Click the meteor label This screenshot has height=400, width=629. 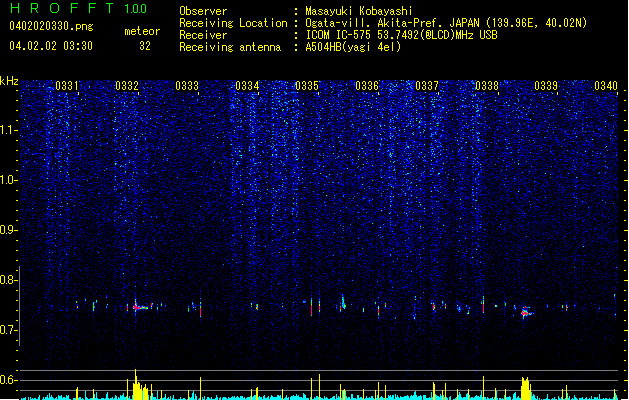142,31
